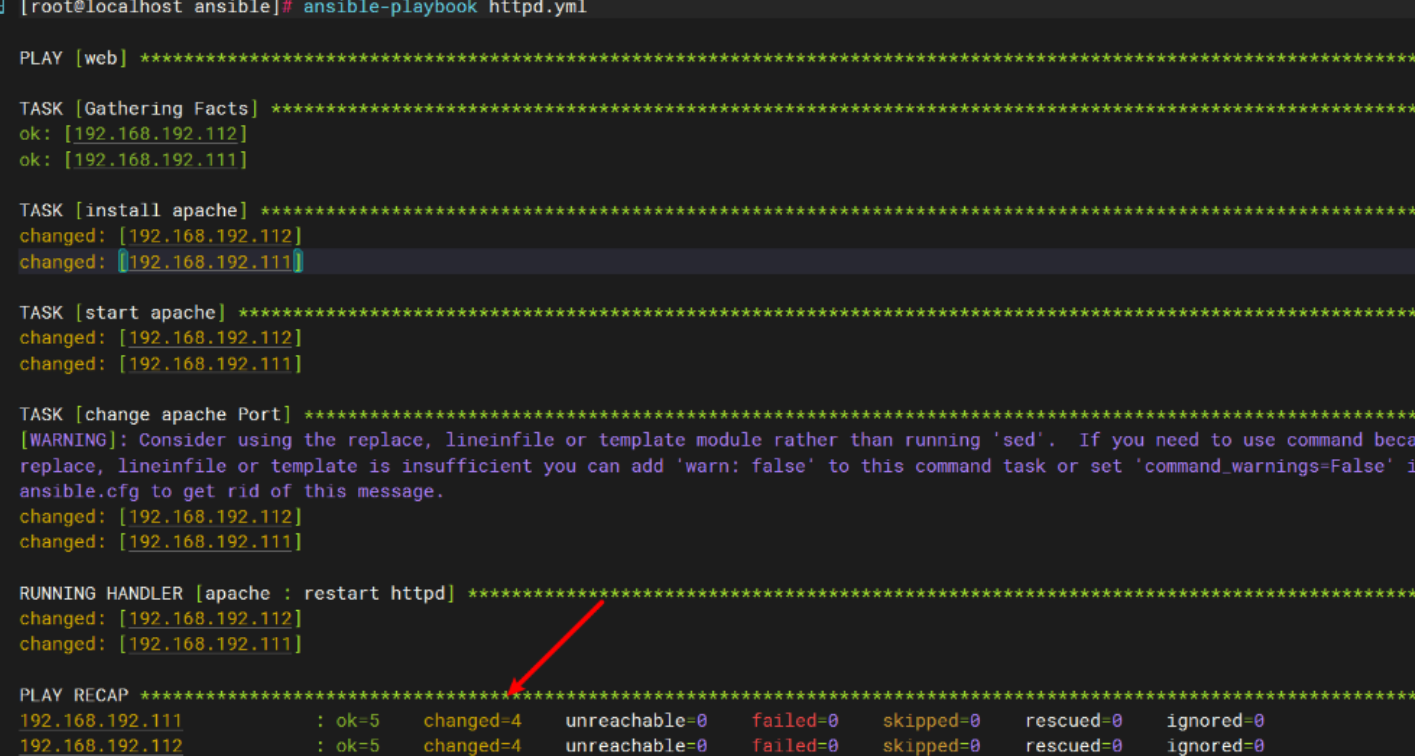1415x756 pixels.
Task: Click failed=0 in the 192.168.192.111 recap row
Action: tap(795, 721)
